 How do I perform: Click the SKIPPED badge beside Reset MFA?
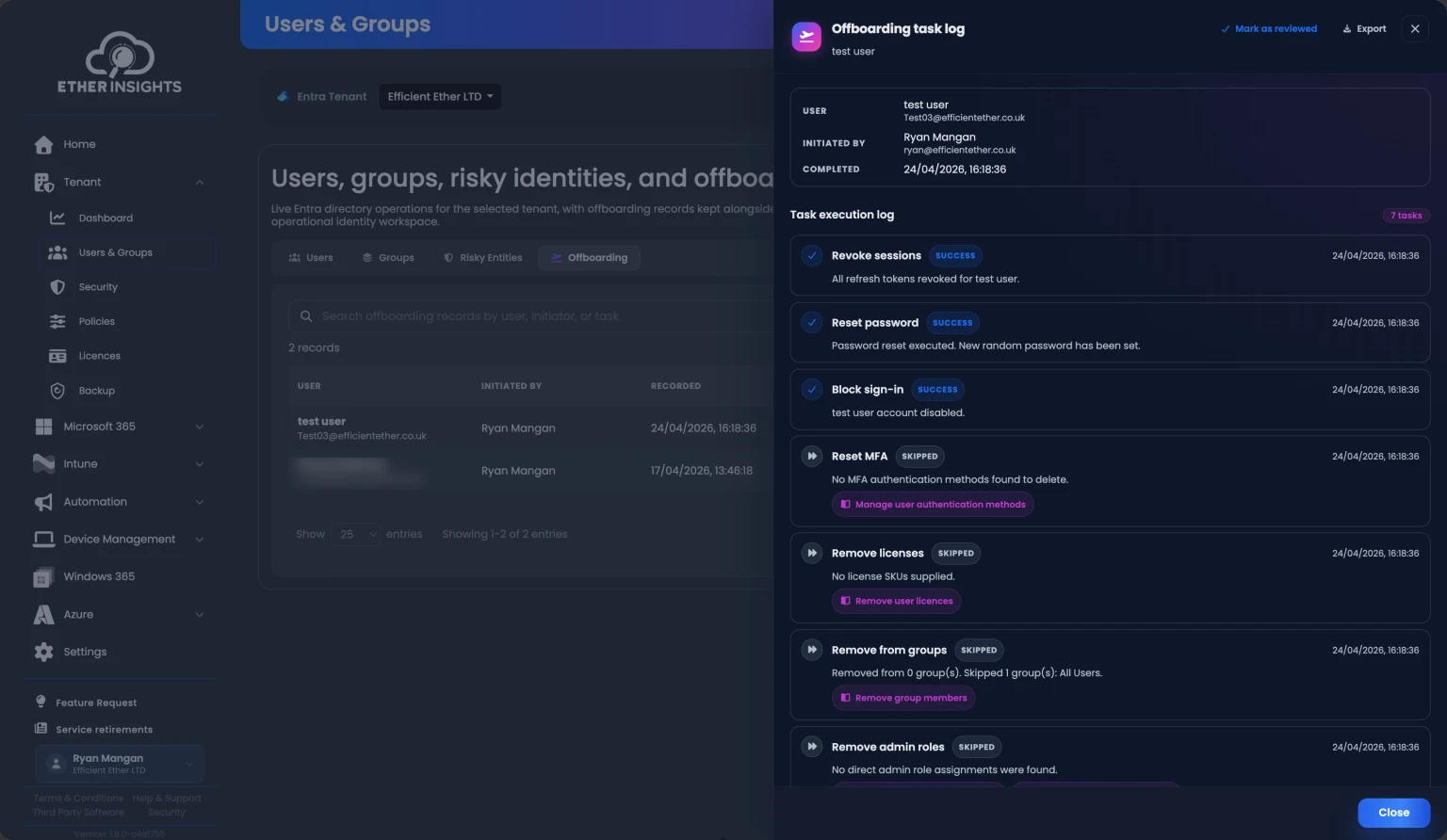919,456
